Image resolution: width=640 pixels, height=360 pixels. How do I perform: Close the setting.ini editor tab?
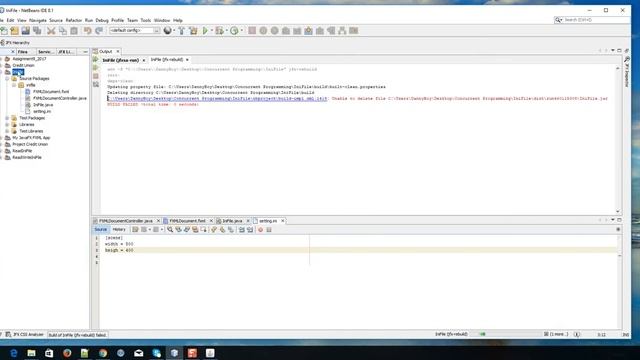point(282,221)
